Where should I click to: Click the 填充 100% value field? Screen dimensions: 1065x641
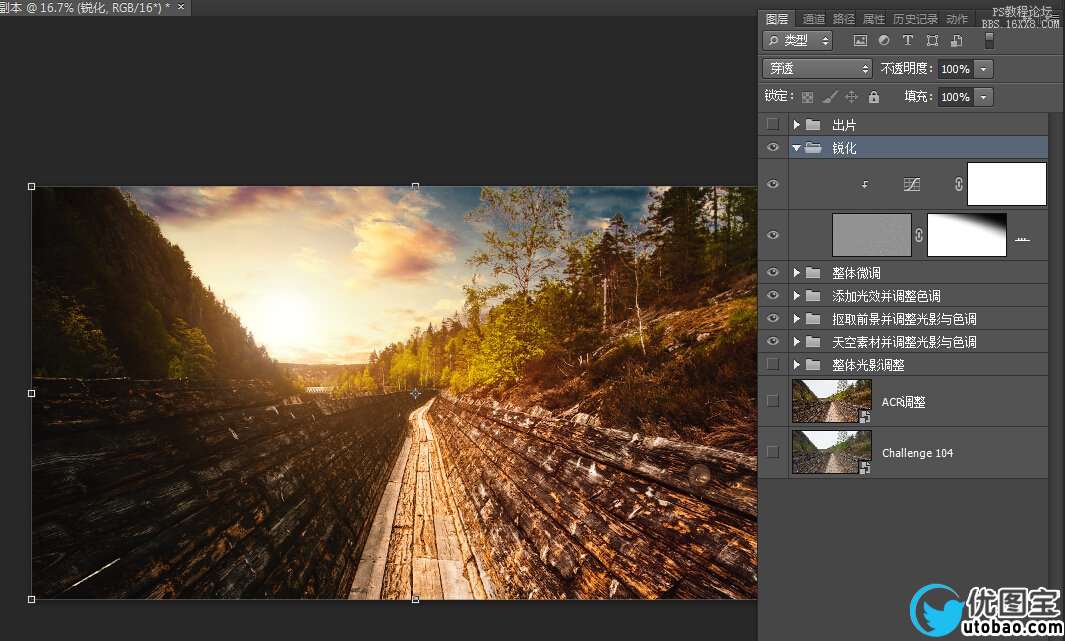click(955, 97)
